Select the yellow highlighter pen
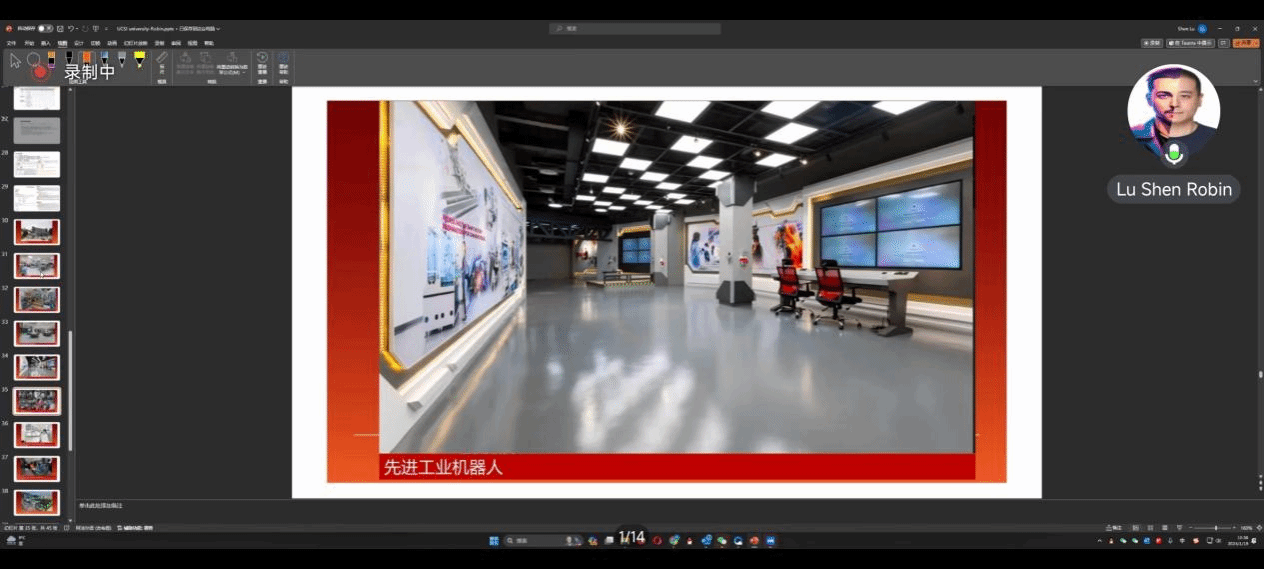Image resolution: width=1264 pixels, height=569 pixels. coord(139,60)
